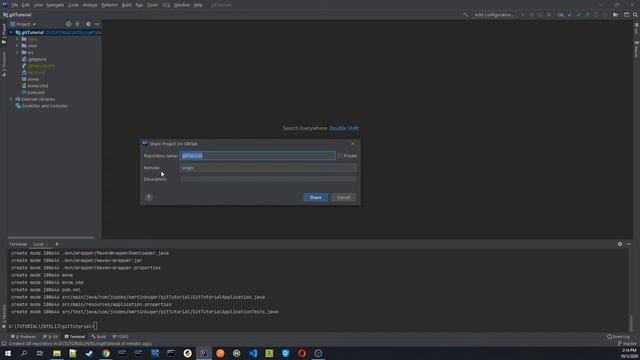640x360 pixels.
Task: Open the Build menu
Action: point(127,5)
